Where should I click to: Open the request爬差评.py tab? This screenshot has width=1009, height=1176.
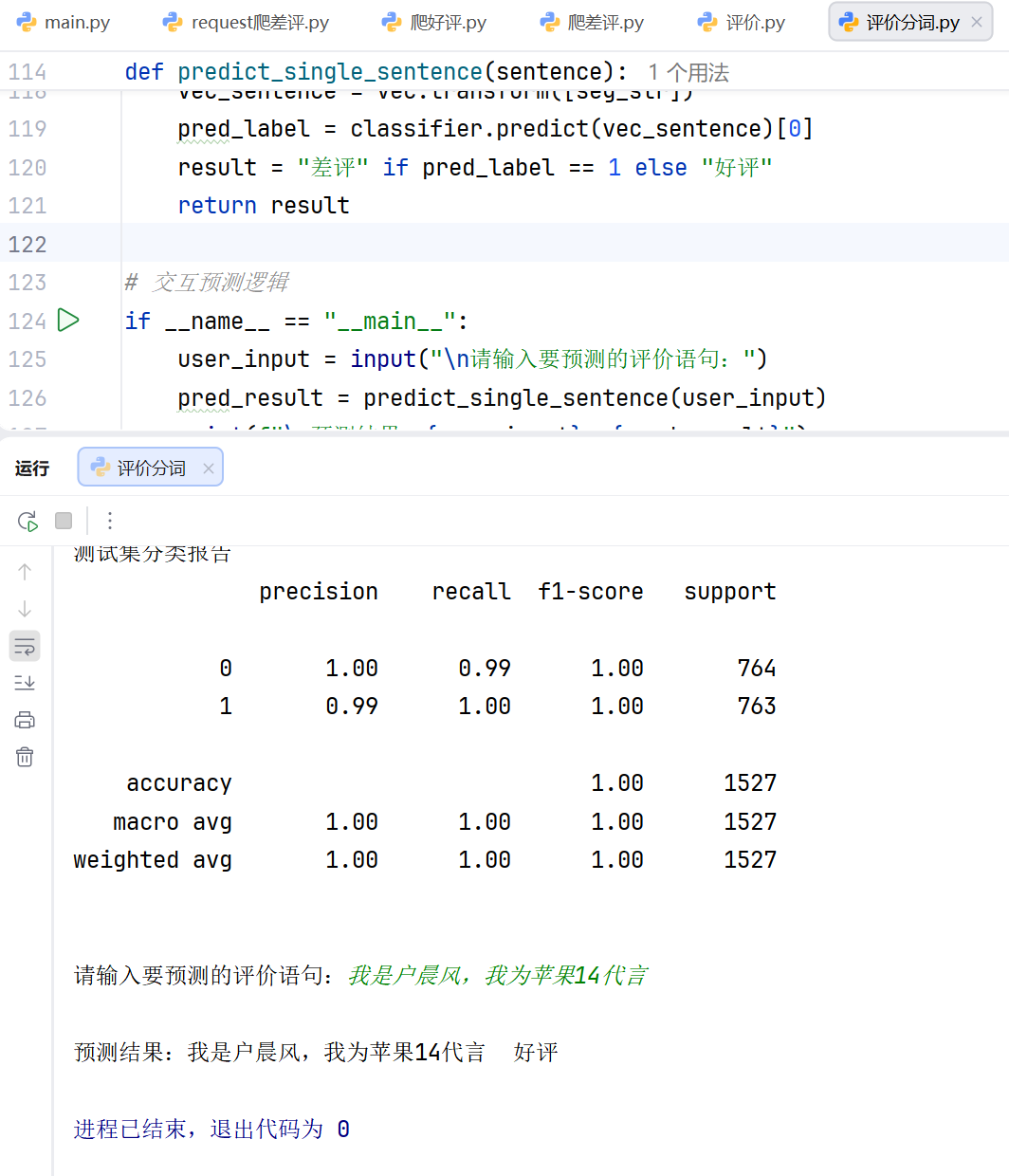[x=246, y=23]
